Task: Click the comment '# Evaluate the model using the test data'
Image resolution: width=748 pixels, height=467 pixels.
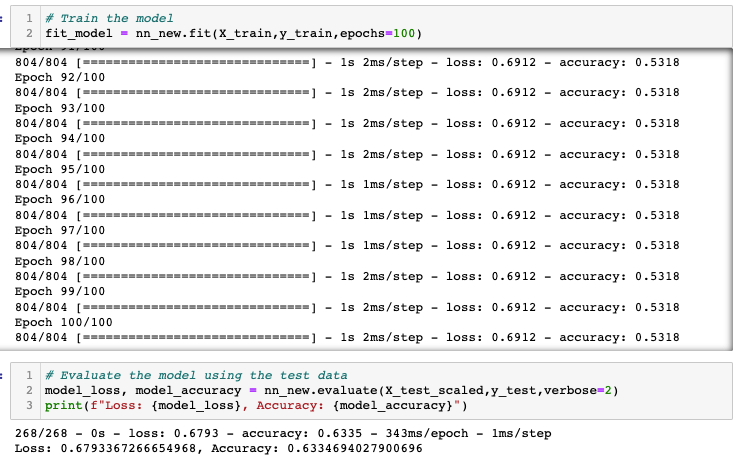Action: [196, 375]
